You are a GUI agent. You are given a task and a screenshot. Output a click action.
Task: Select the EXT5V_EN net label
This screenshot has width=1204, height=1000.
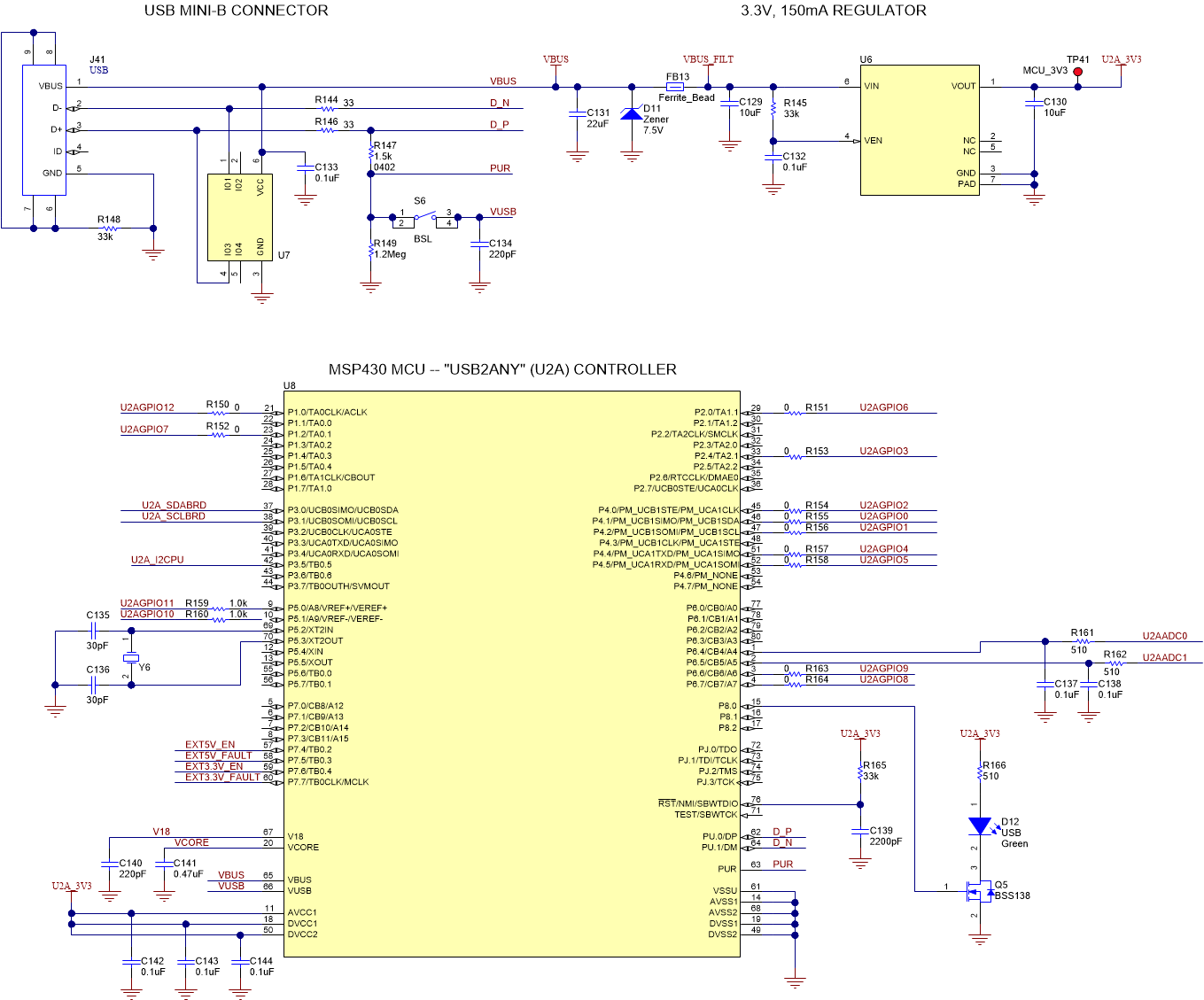210,745
